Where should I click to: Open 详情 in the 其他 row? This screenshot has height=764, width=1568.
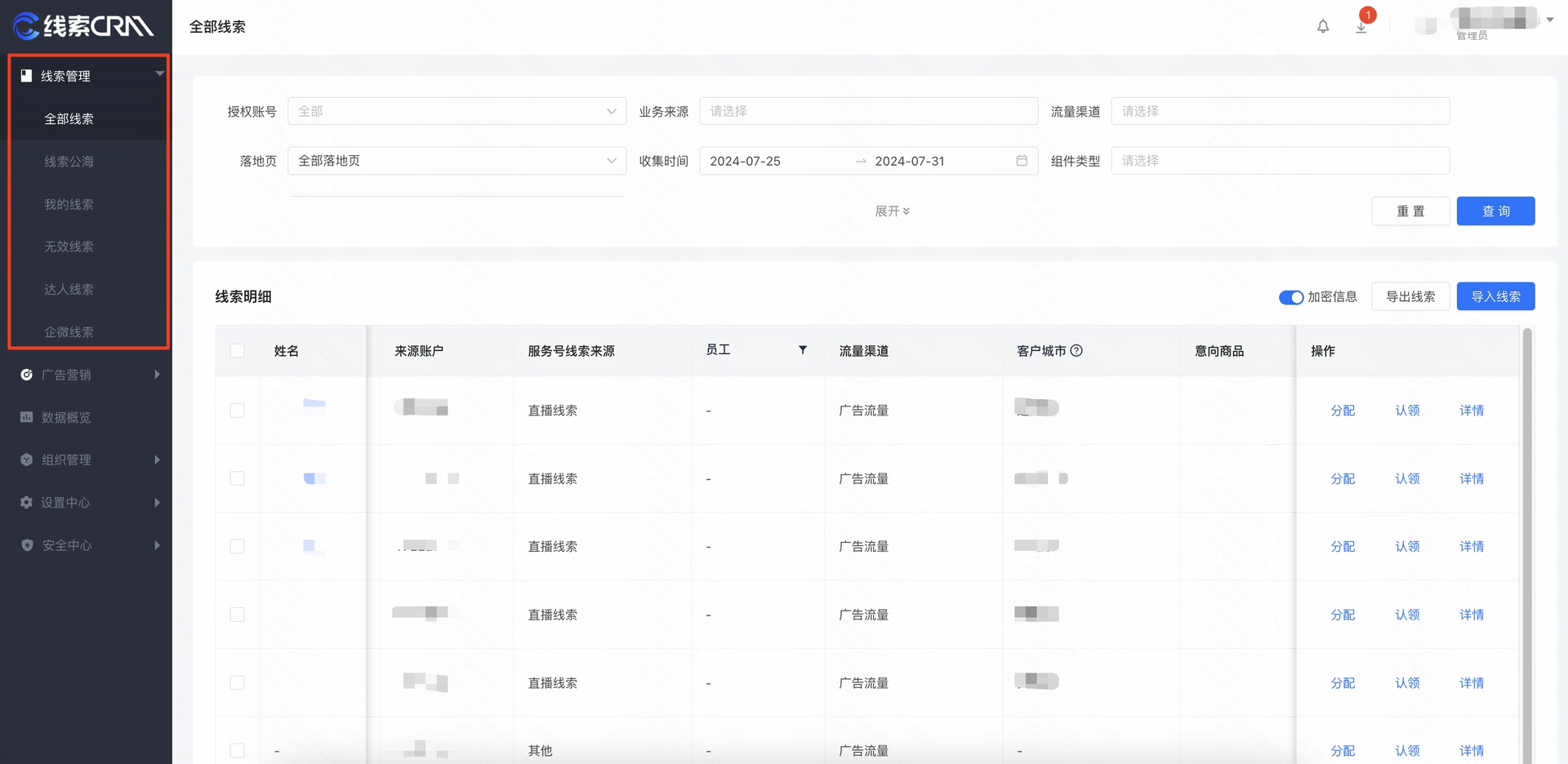click(1472, 750)
